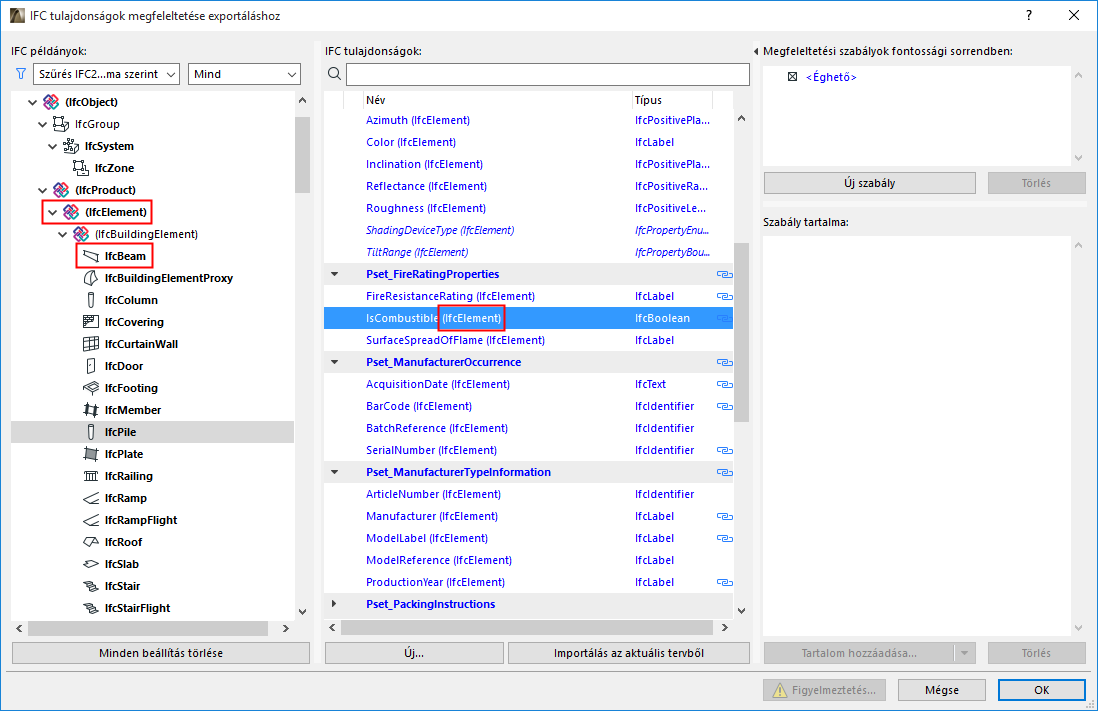Click 'Importálás az aktuális tervből' button
Viewport: 1098px width, 711px height.
[x=629, y=653]
